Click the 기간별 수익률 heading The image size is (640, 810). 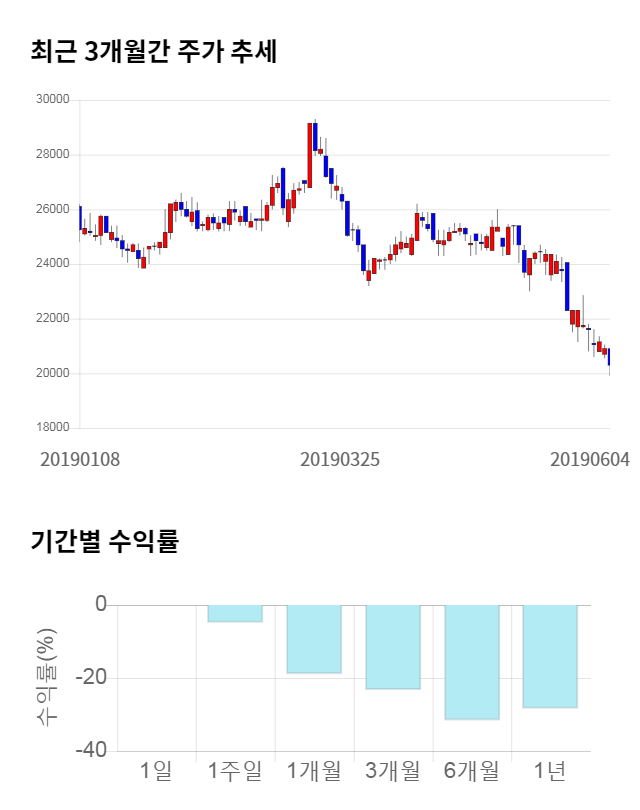104,543
